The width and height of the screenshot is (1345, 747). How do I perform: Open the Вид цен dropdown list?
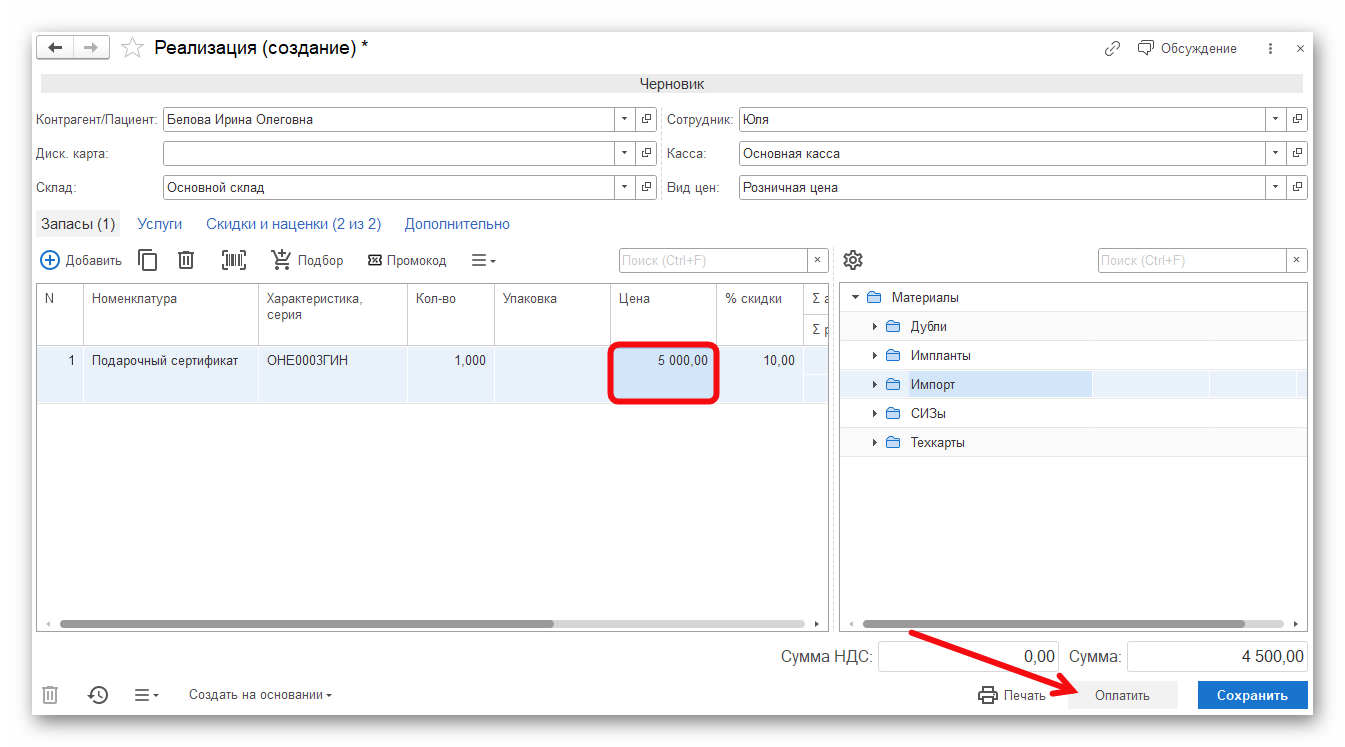click(x=1276, y=187)
